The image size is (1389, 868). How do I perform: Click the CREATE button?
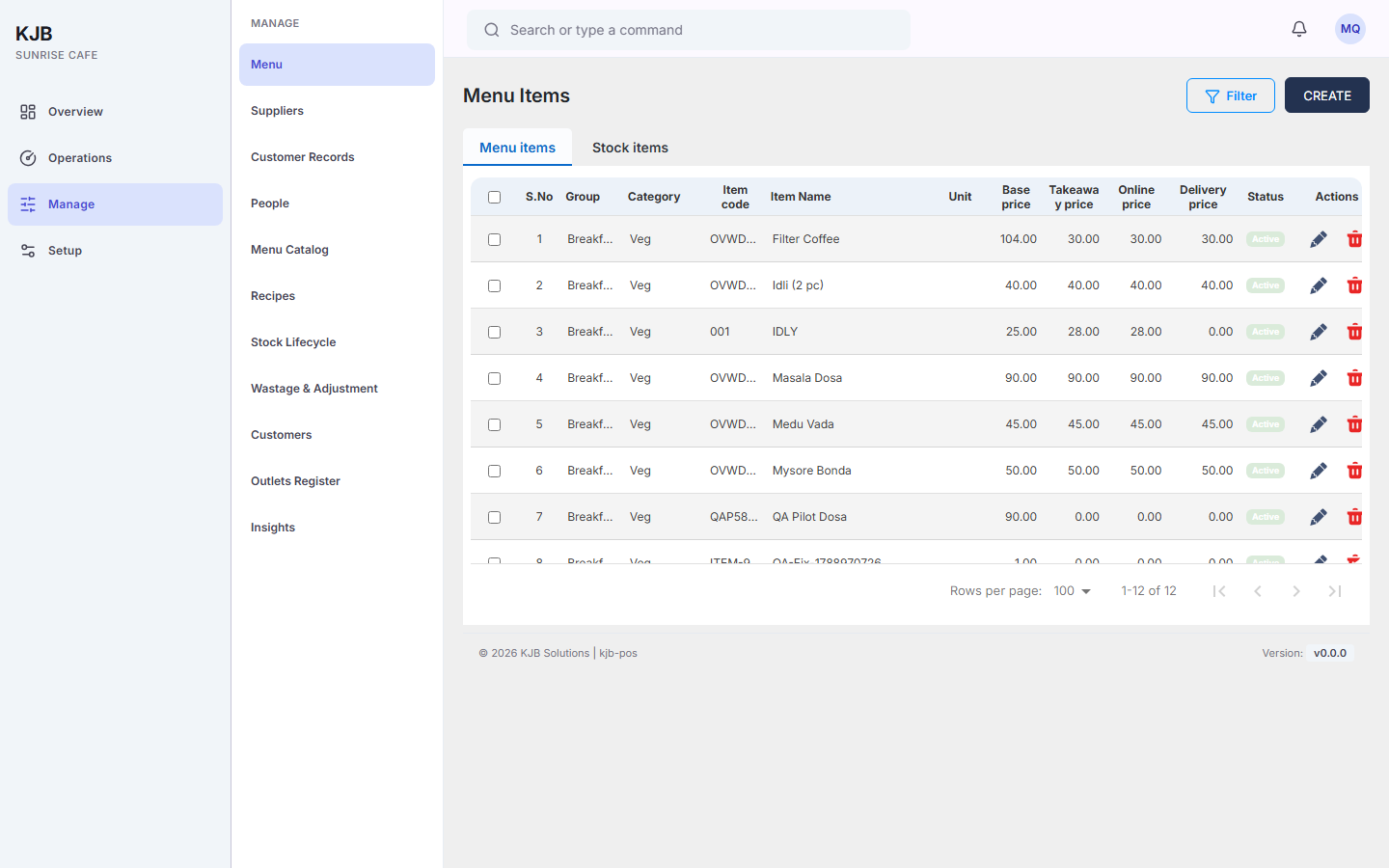coord(1326,95)
